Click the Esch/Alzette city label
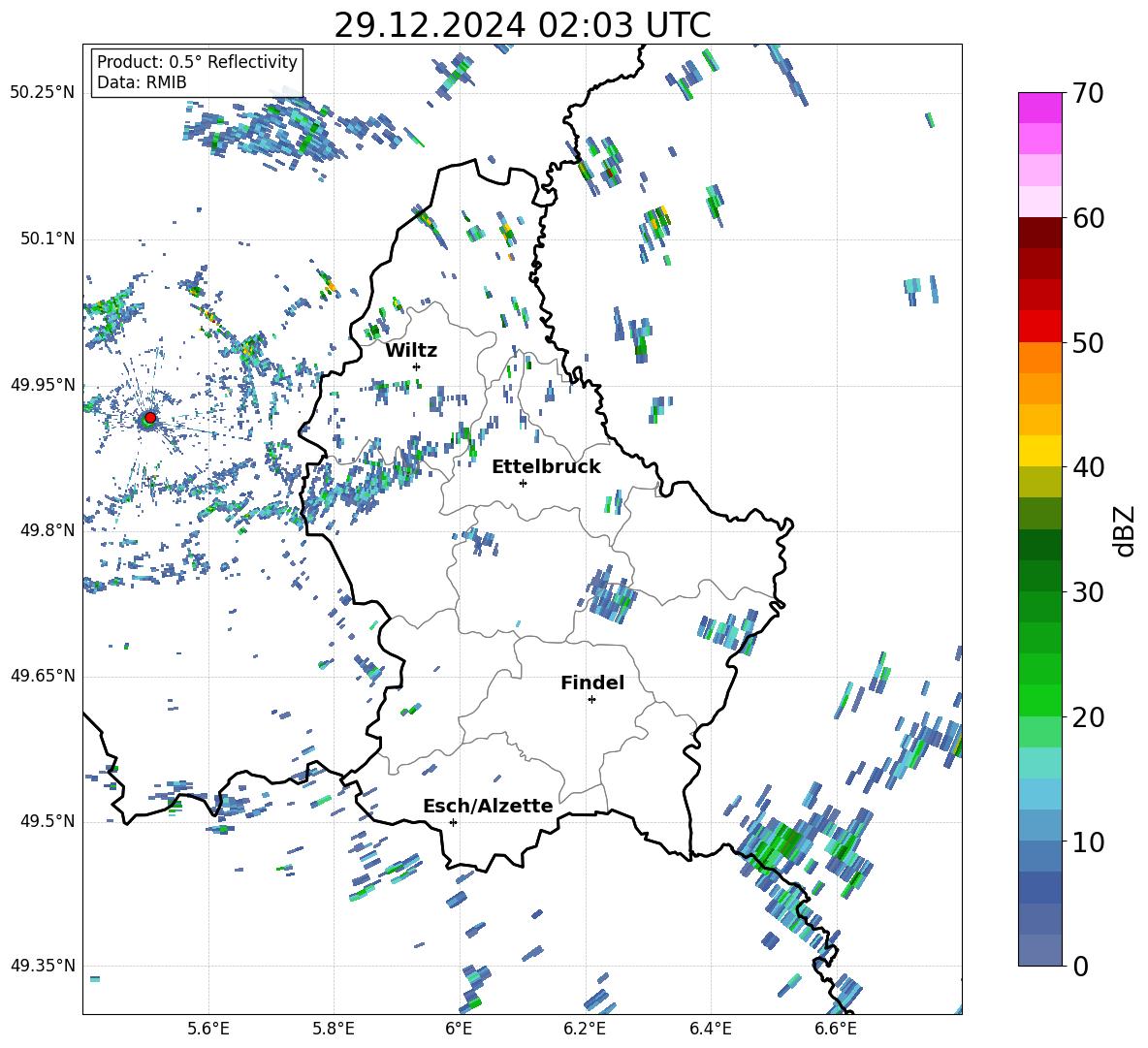 pyautogui.click(x=488, y=807)
